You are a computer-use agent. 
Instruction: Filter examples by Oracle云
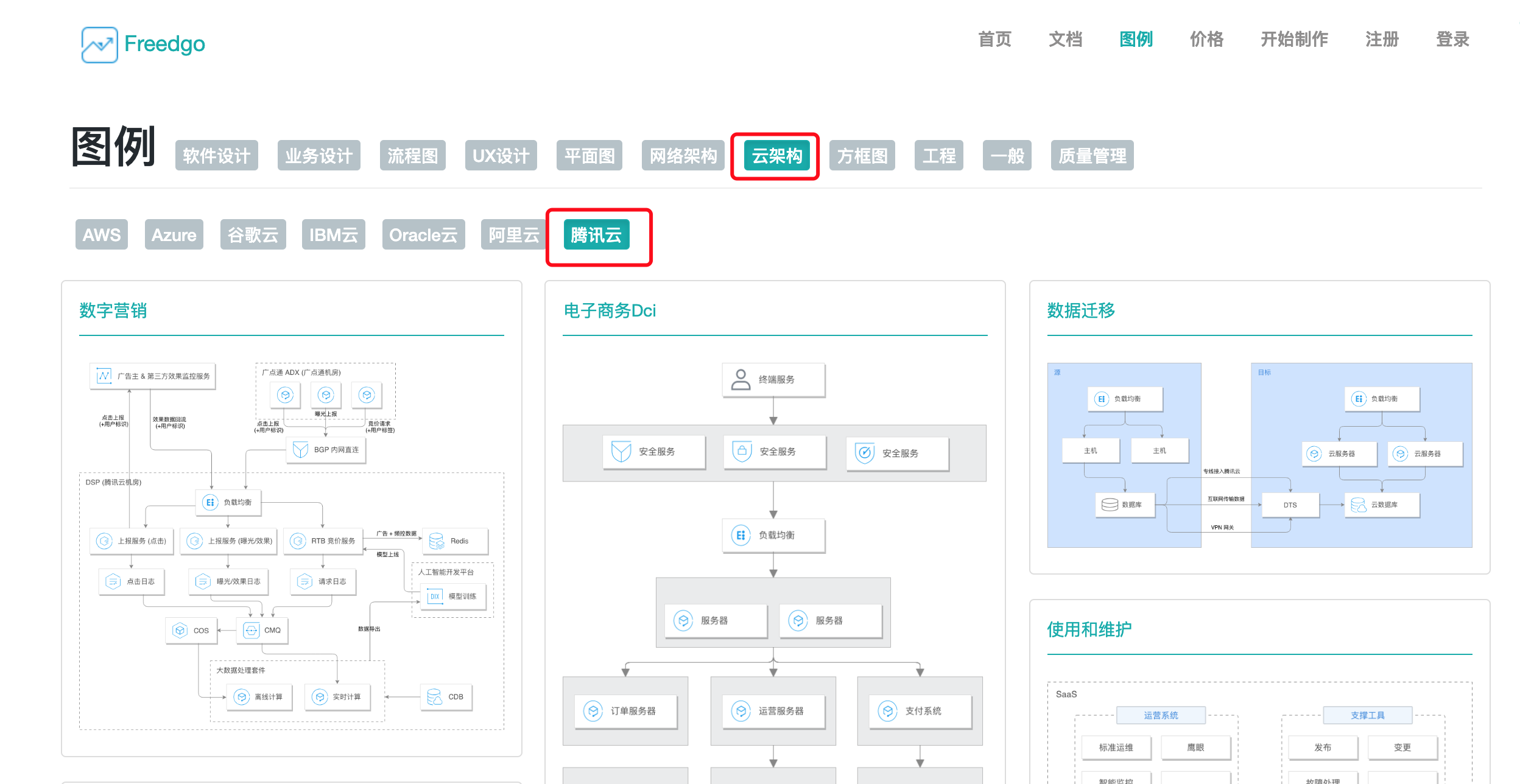[x=424, y=234]
